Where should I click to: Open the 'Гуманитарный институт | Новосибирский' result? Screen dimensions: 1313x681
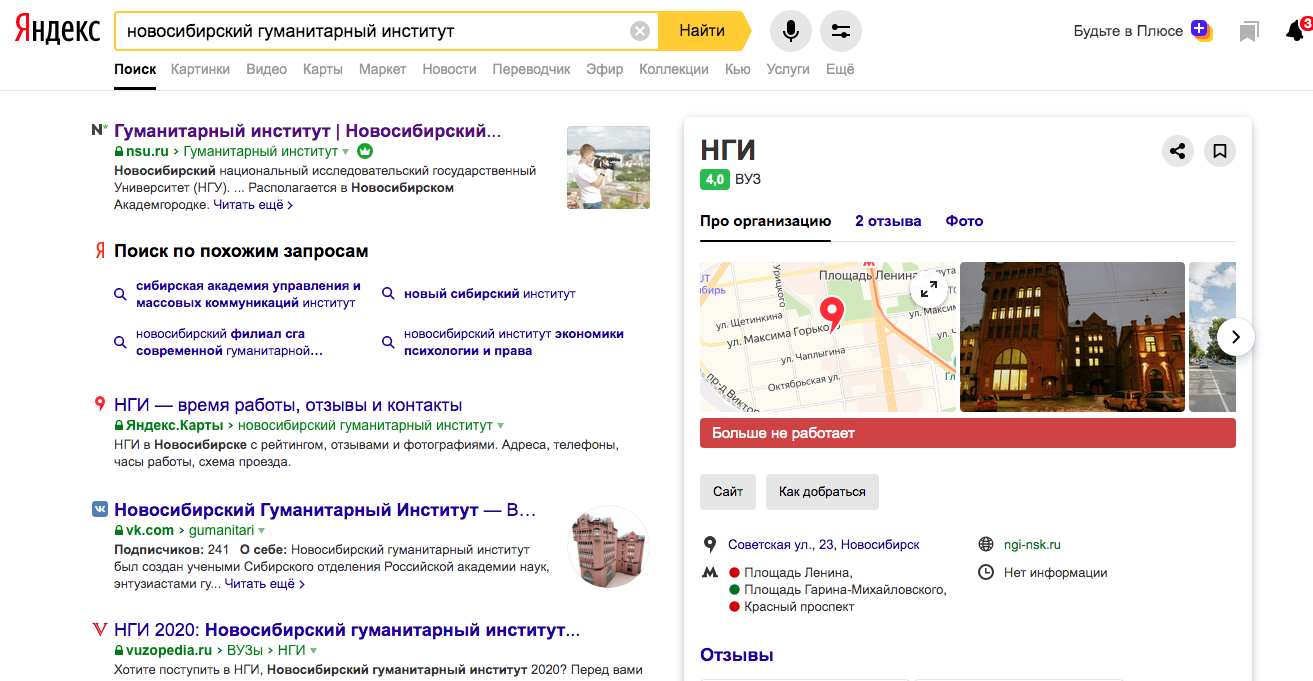click(307, 131)
